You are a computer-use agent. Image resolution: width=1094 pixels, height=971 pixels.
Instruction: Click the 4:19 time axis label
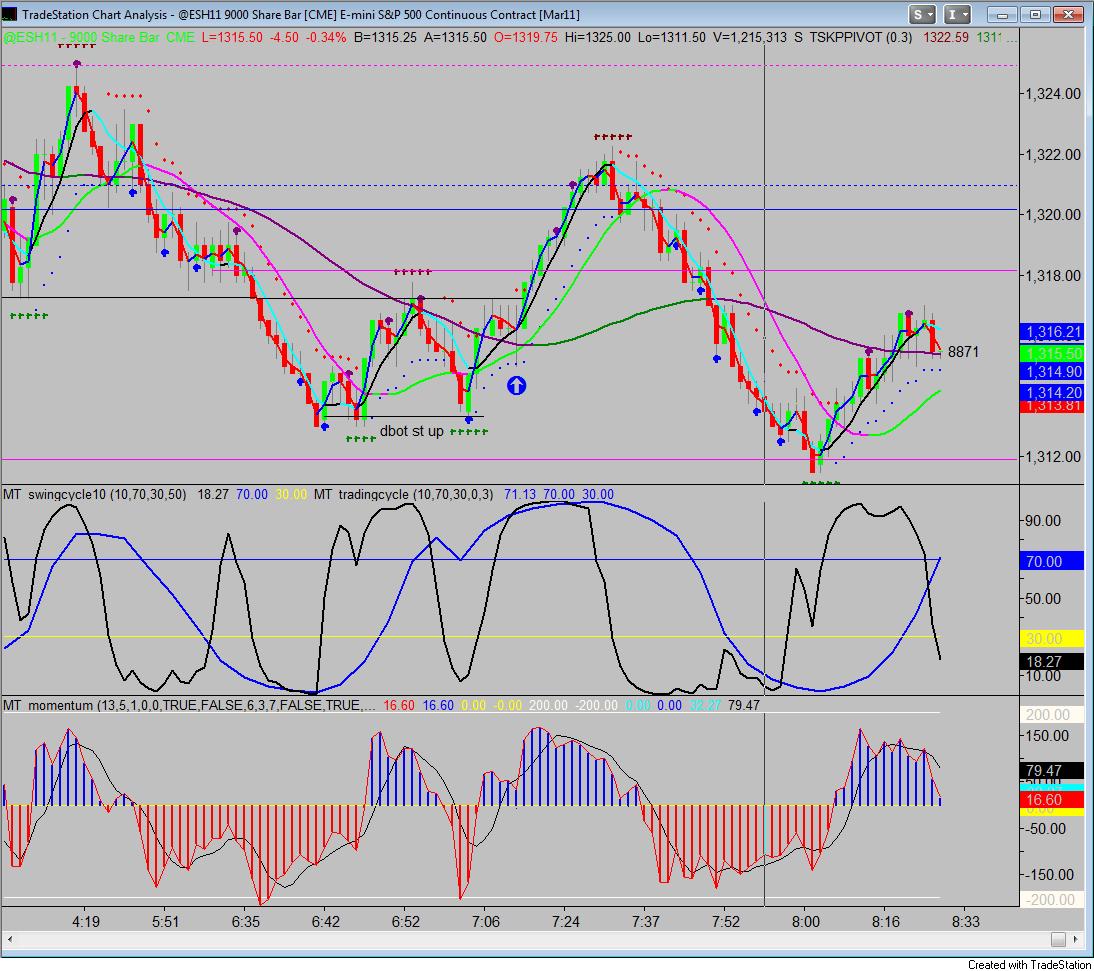pos(86,921)
